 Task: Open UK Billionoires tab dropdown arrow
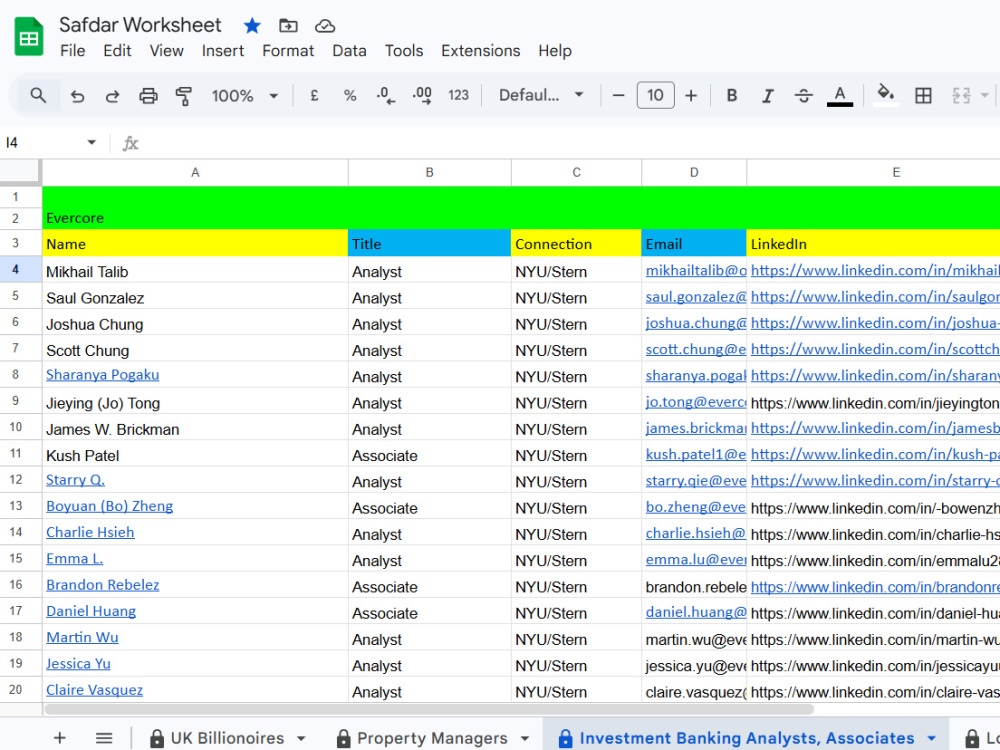point(301,739)
